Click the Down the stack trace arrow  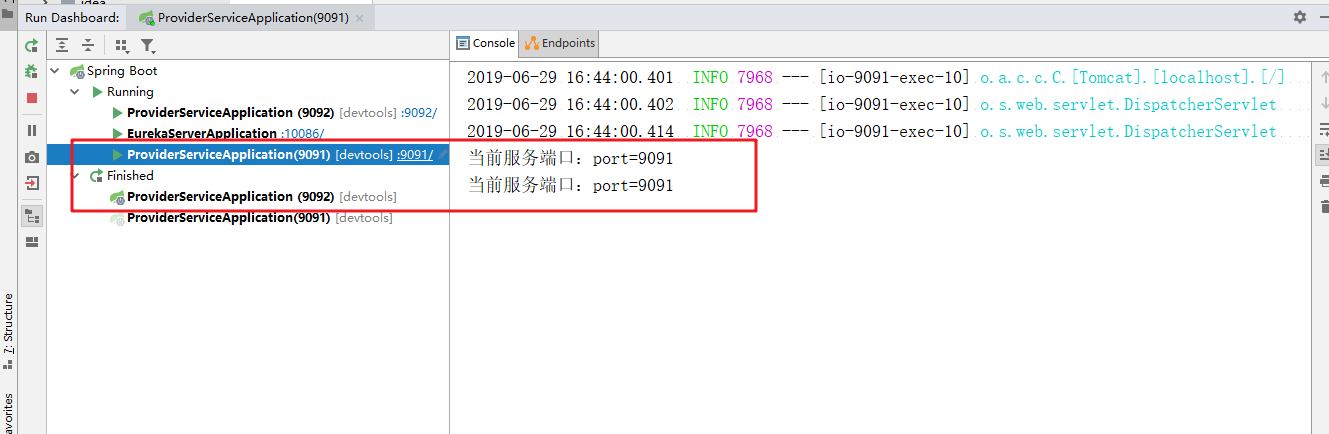coord(1323,103)
